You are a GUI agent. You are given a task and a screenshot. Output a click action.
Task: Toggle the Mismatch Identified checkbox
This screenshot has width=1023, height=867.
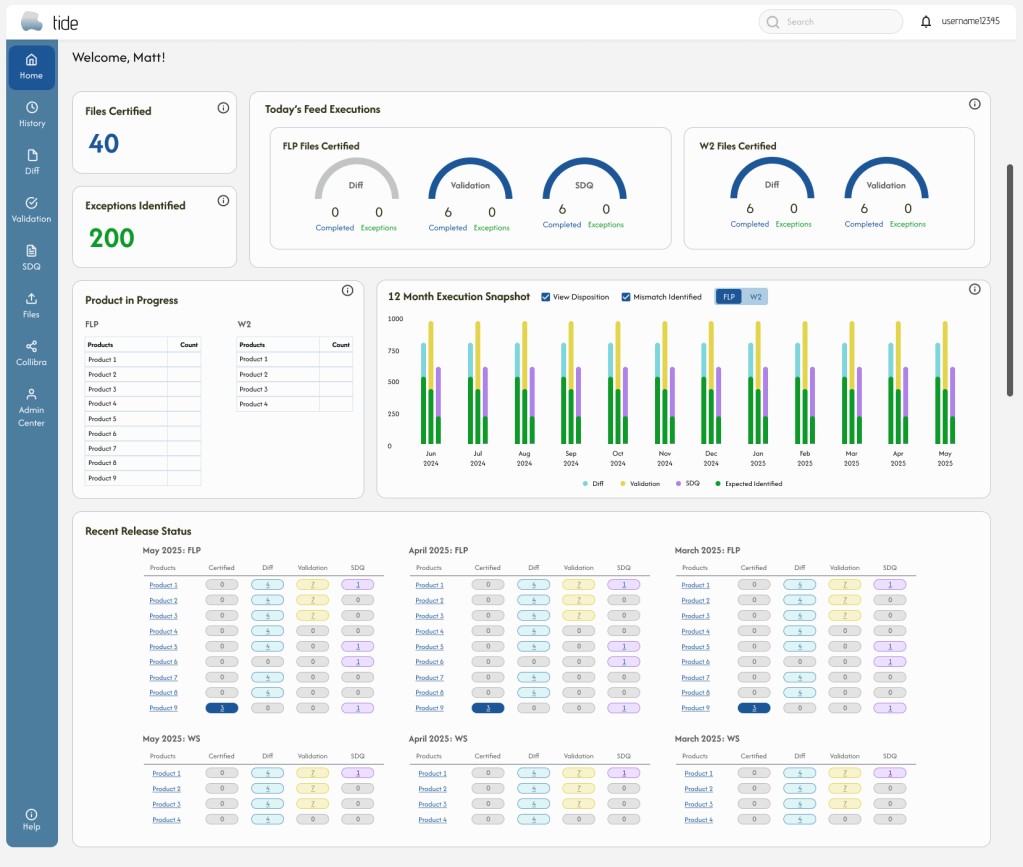626,297
